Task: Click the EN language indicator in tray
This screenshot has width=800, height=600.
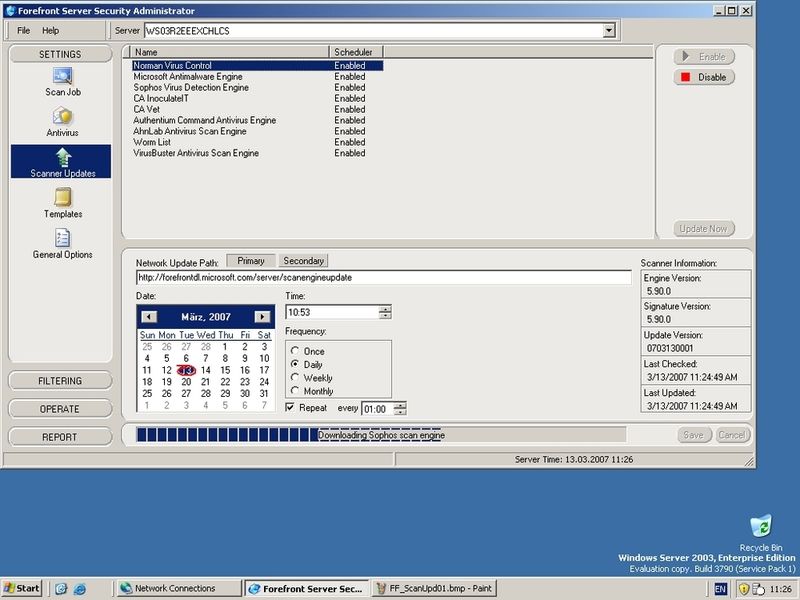Action: pyautogui.click(x=720, y=589)
